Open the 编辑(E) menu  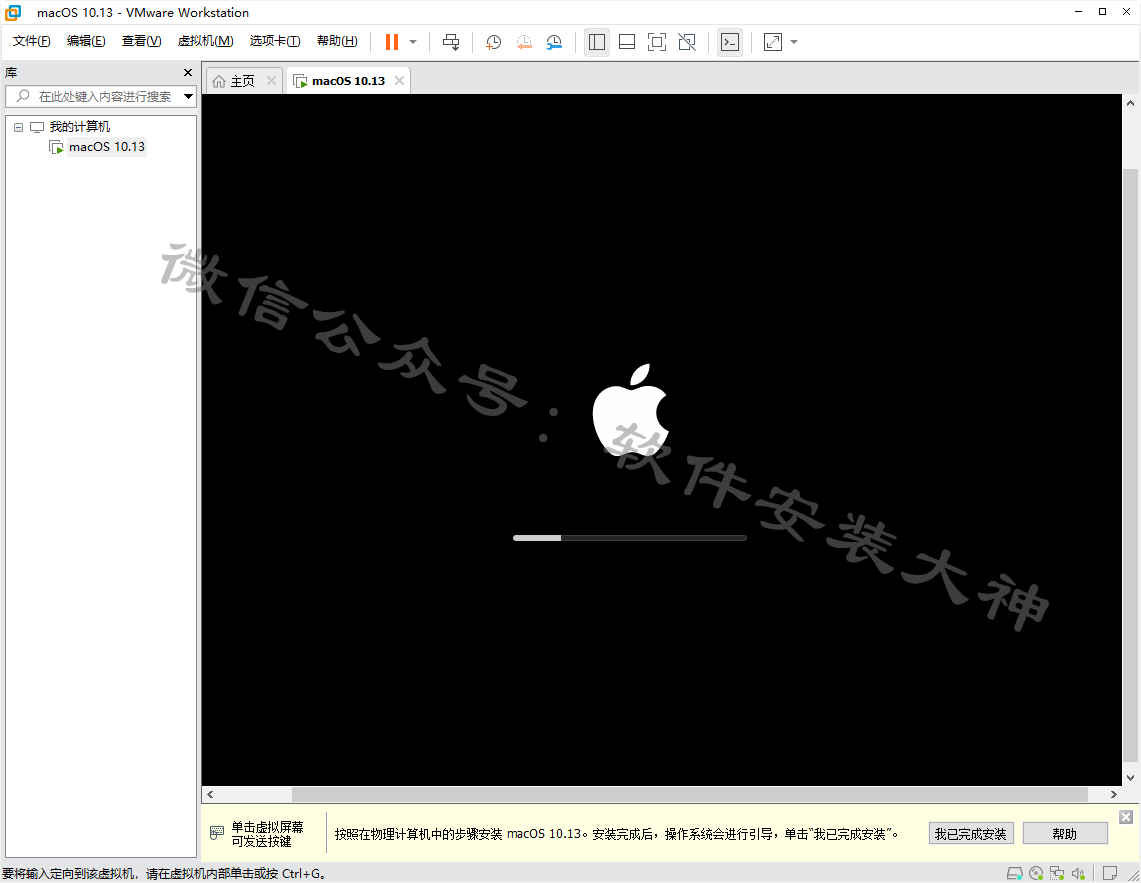point(86,41)
